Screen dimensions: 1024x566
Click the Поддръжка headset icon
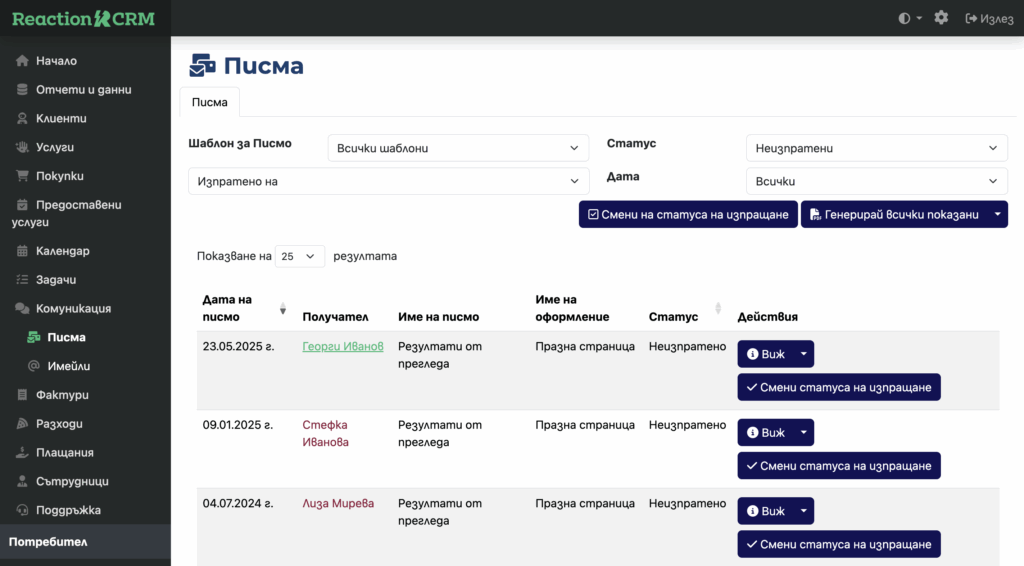[x=22, y=510]
